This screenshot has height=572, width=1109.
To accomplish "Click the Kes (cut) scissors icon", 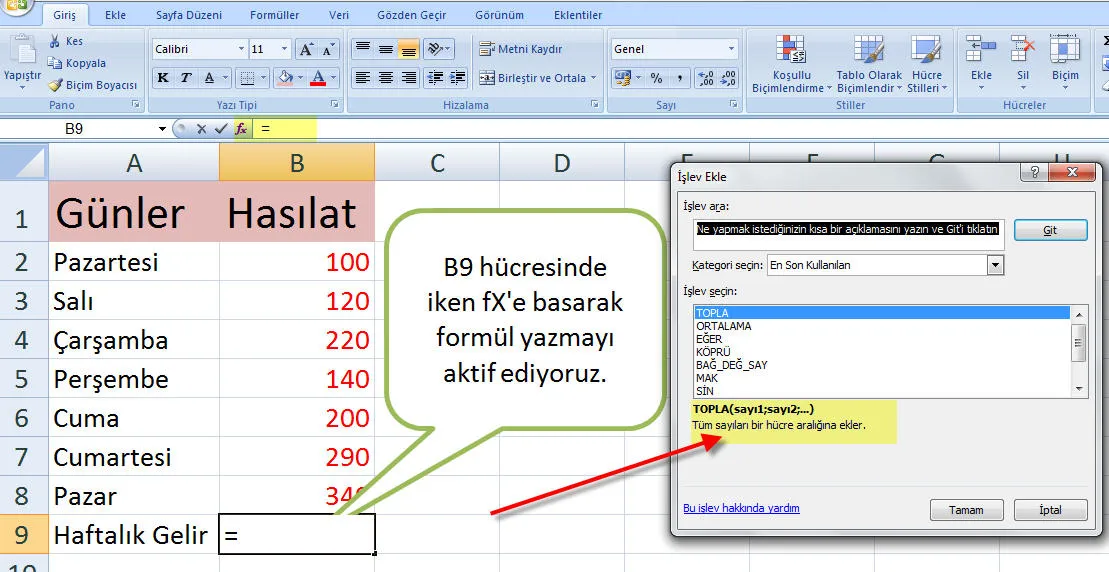I will pos(55,42).
